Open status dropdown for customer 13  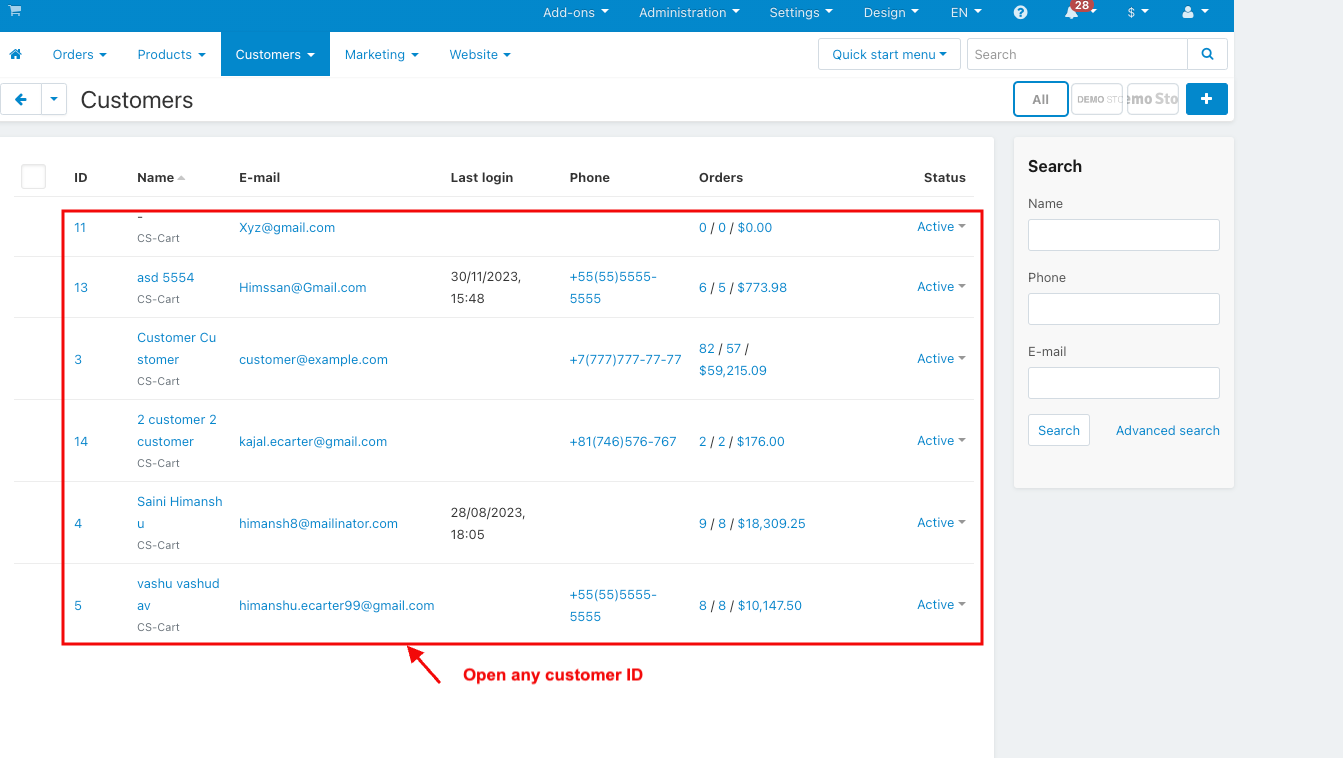pyautogui.click(x=941, y=287)
